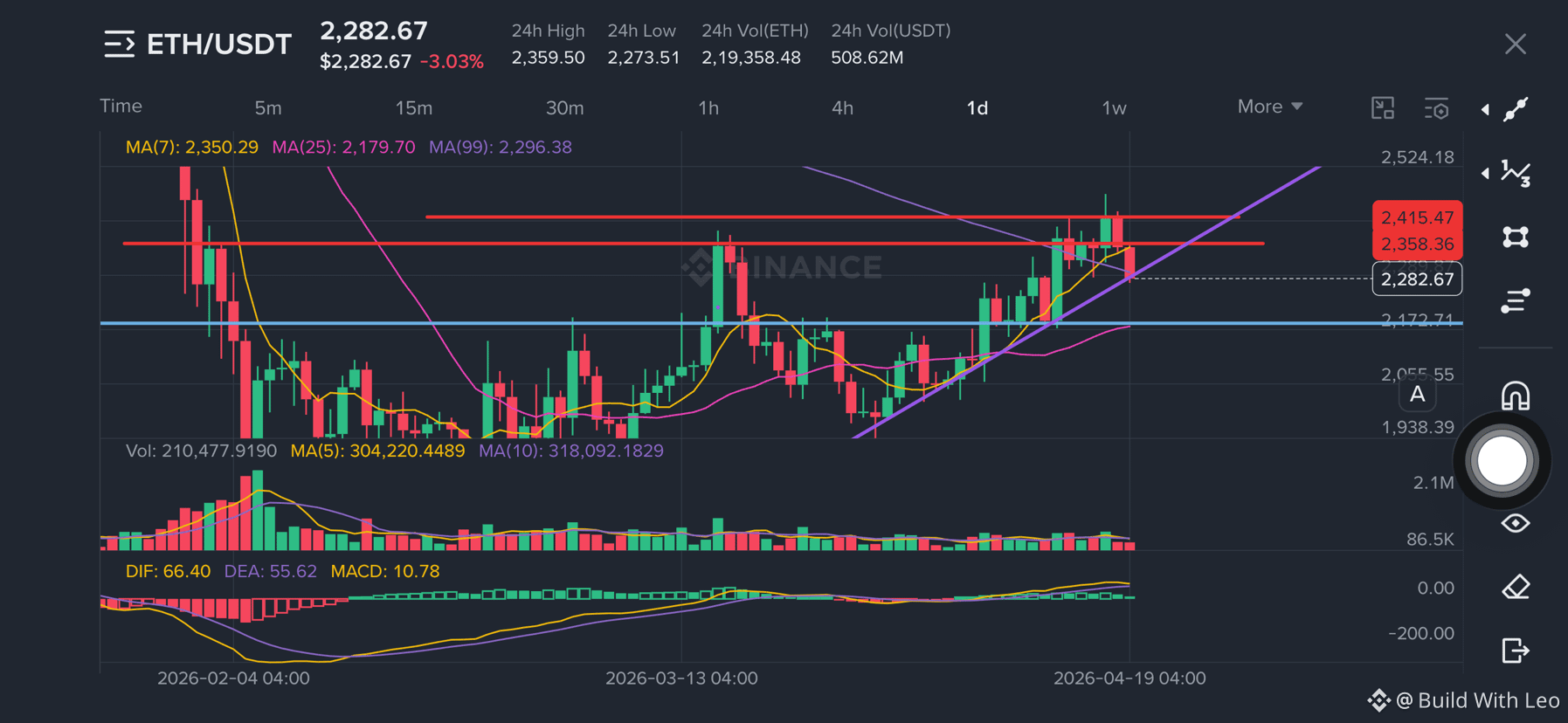Click the 1,938.39 price axis label

1417,427
